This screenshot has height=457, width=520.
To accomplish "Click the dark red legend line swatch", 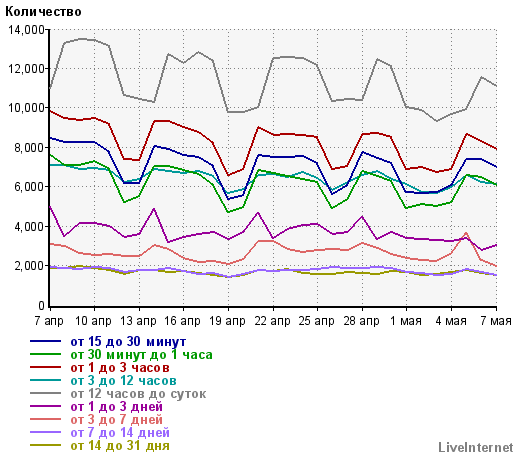I will point(45,367).
